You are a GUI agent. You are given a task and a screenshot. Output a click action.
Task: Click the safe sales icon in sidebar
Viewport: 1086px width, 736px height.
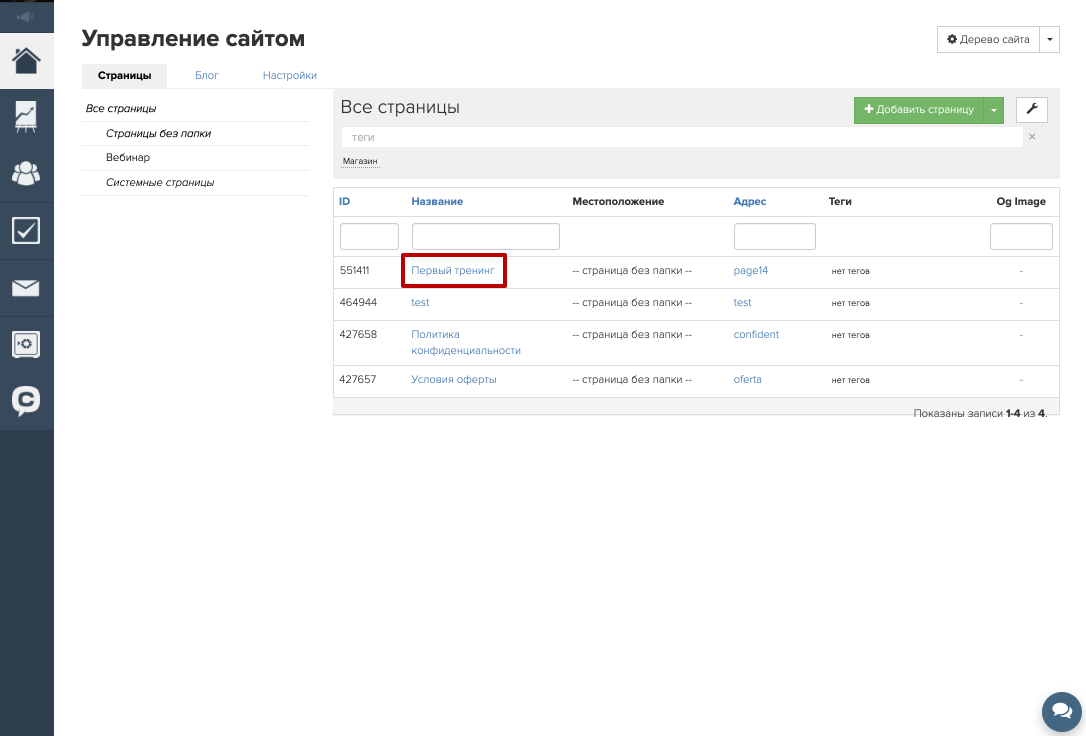(x=26, y=345)
